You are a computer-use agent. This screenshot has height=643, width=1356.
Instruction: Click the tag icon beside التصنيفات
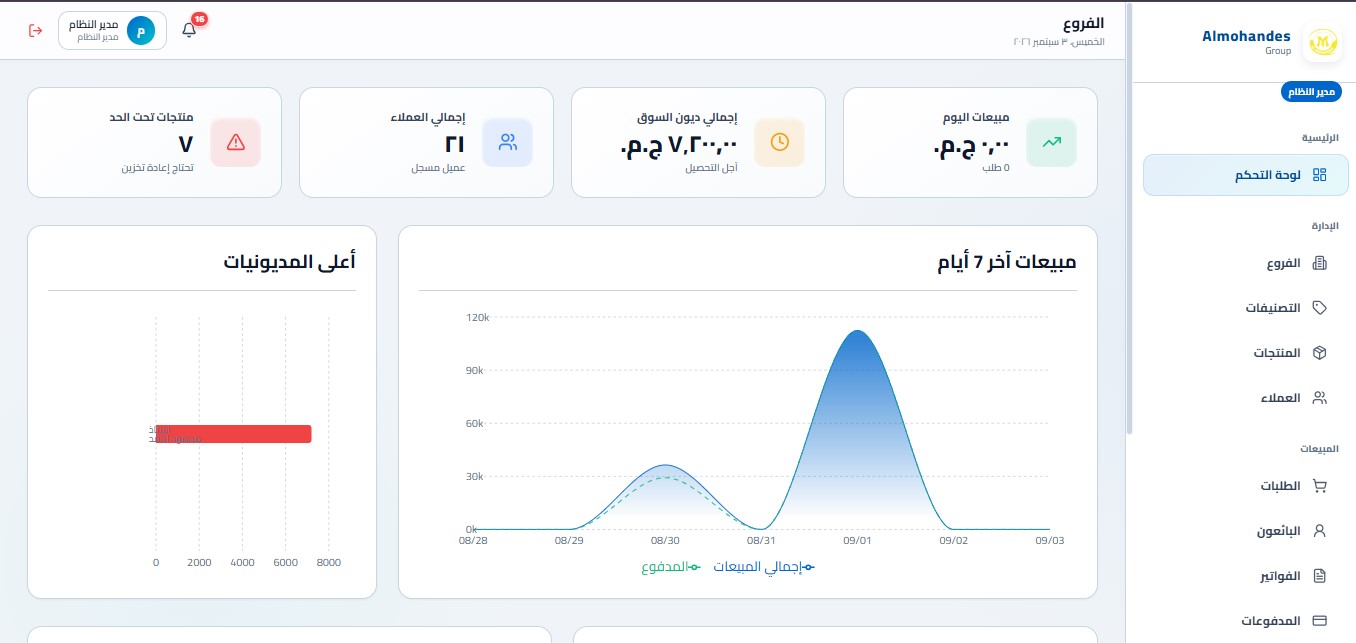pos(1319,308)
